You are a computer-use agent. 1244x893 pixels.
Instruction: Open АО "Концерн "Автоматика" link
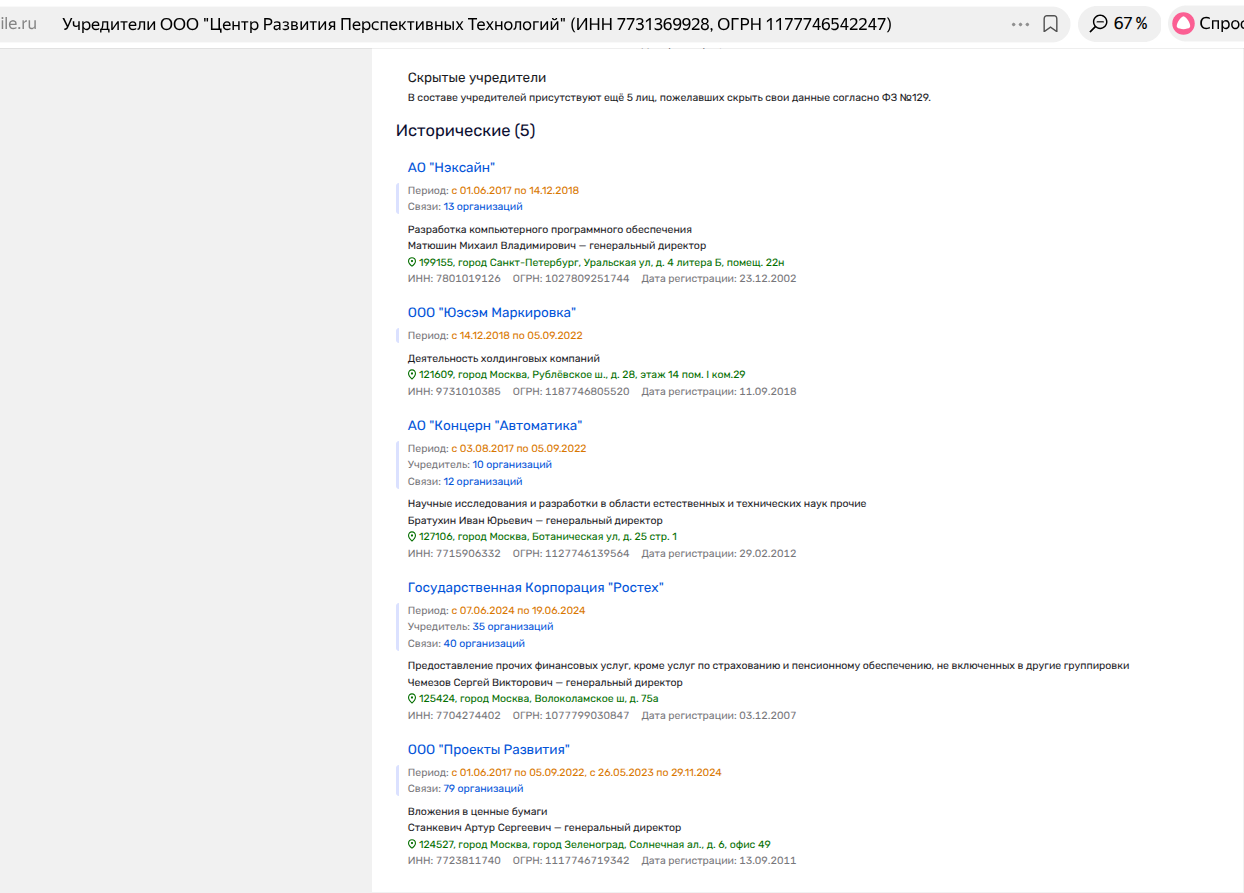(494, 426)
